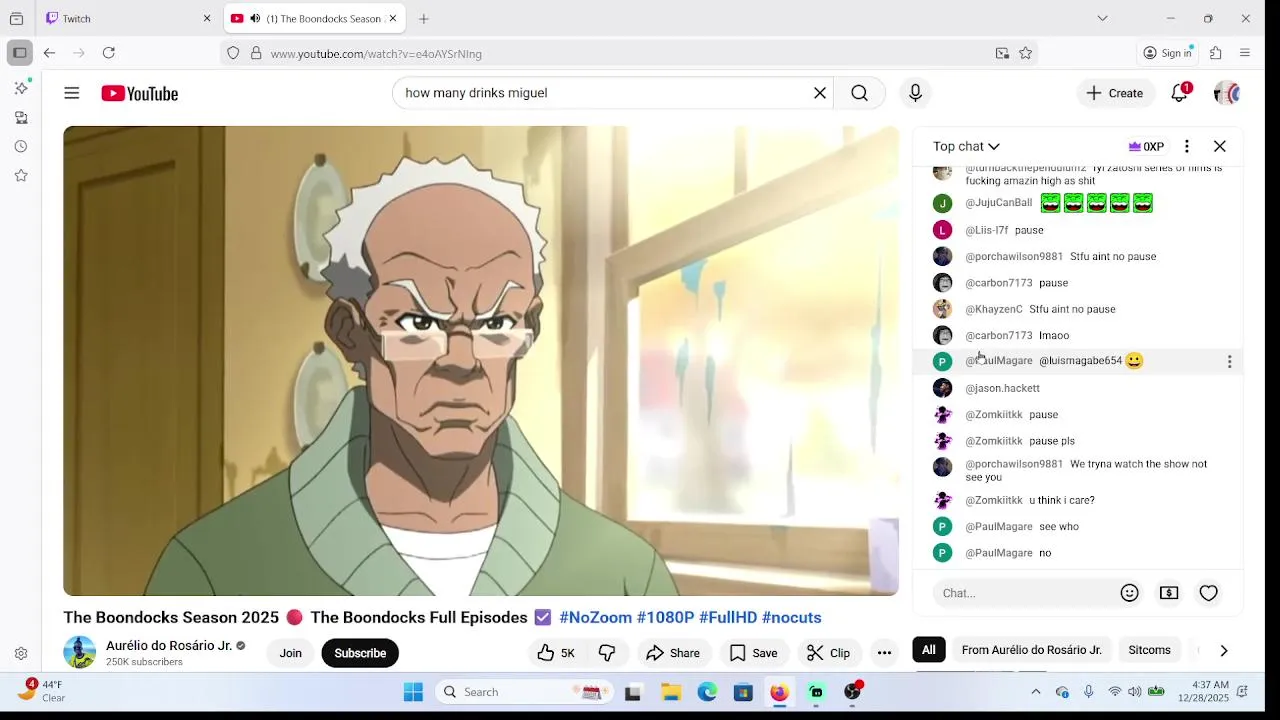The width and height of the screenshot is (1280, 720).
Task: Show next suggestion chips with the arrow
Action: pyautogui.click(x=1223, y=650)
